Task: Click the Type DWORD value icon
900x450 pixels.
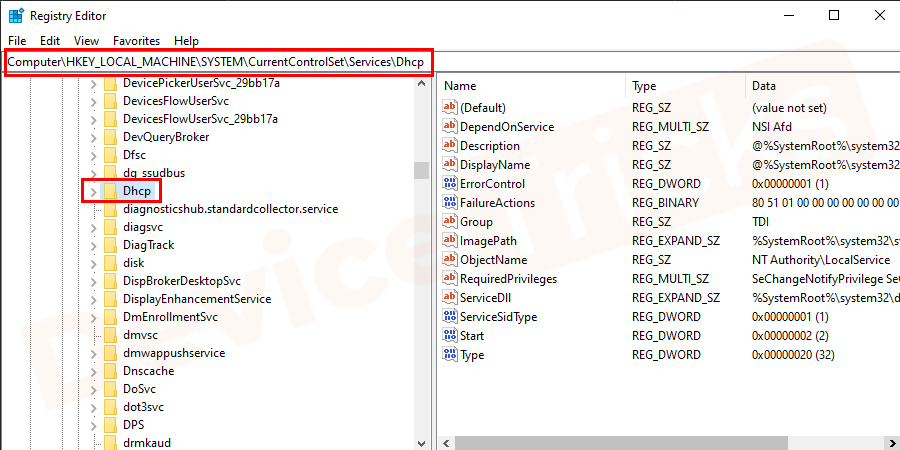Action: pos(449,354)
